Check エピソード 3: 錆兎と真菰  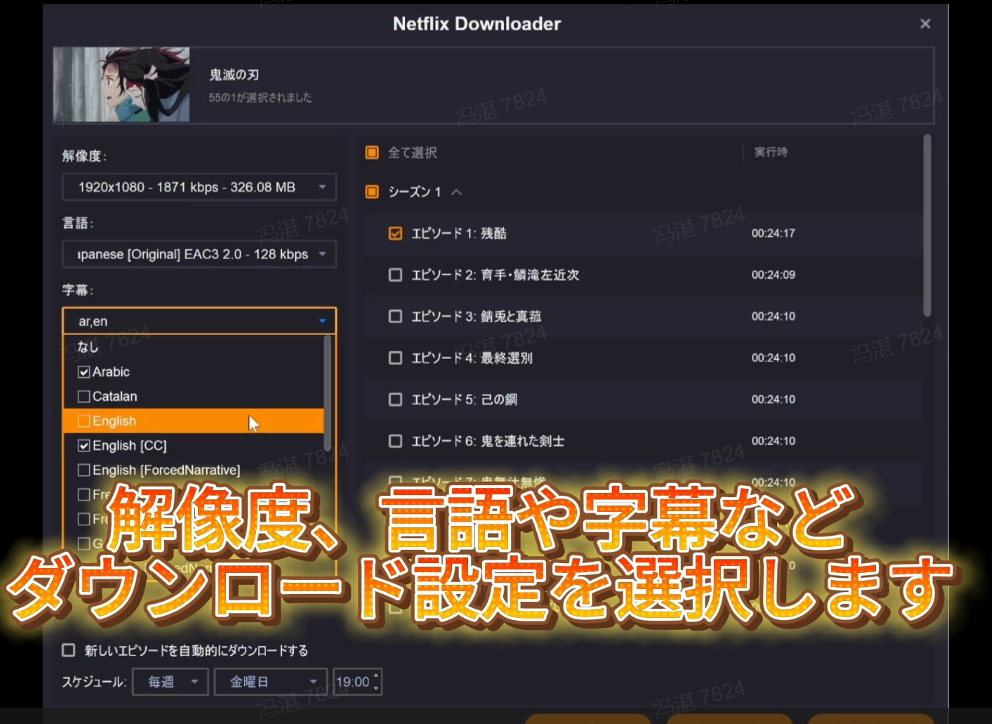(395, 316)
